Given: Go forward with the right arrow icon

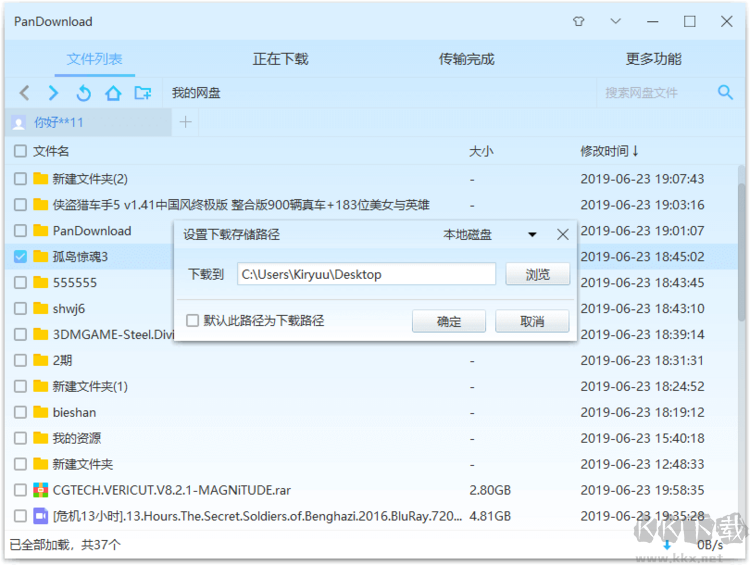Looking at the screenshot, I should [53, 92].
